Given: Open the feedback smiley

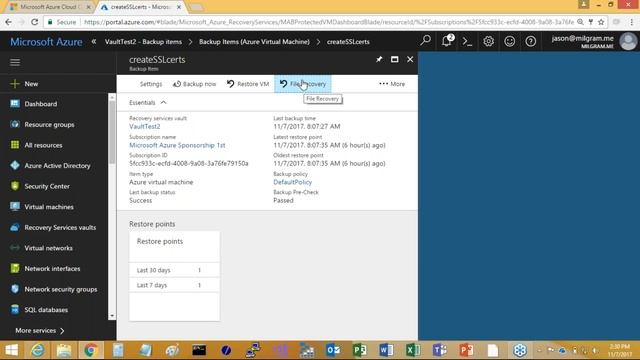Looking at the screenshot, I should 509,41.
